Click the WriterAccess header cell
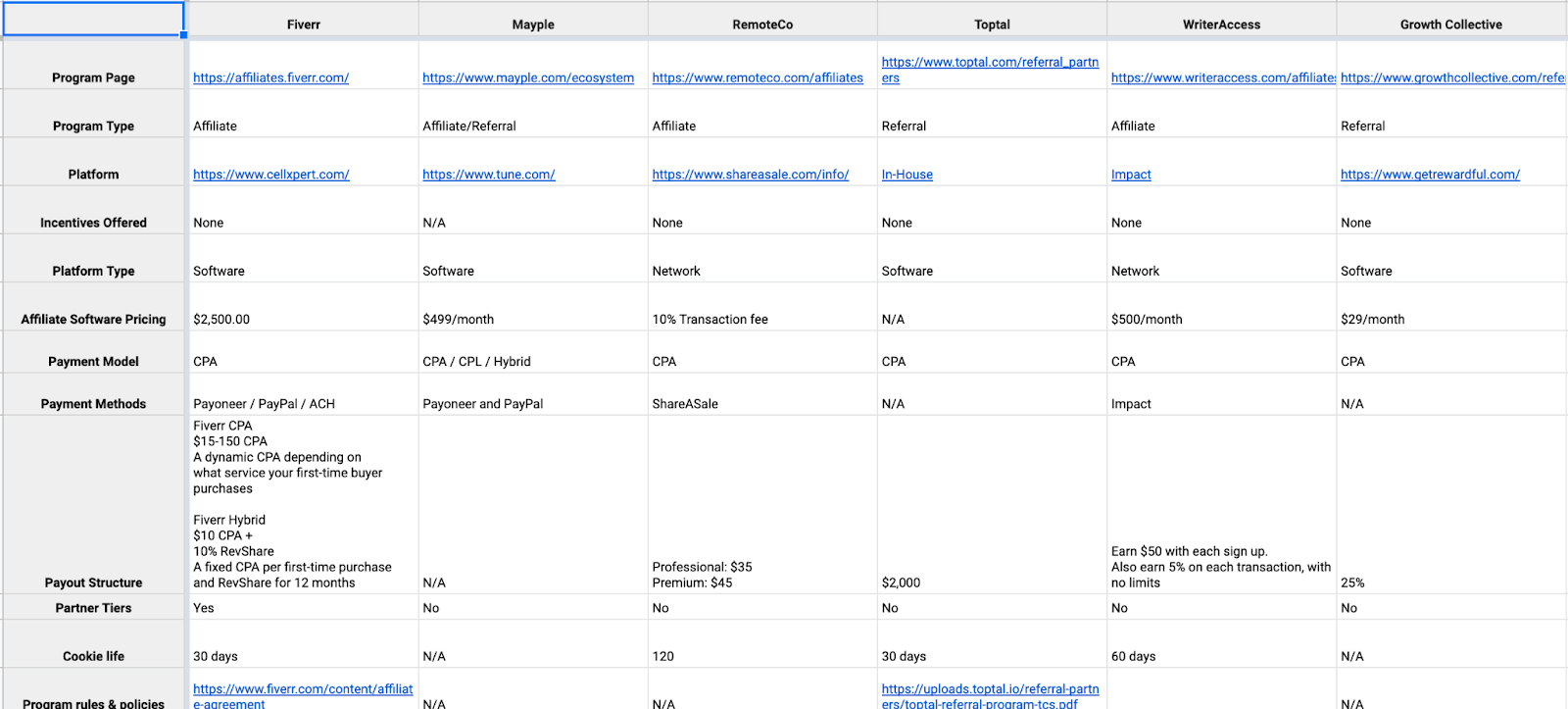 [x=1221, y=25]
